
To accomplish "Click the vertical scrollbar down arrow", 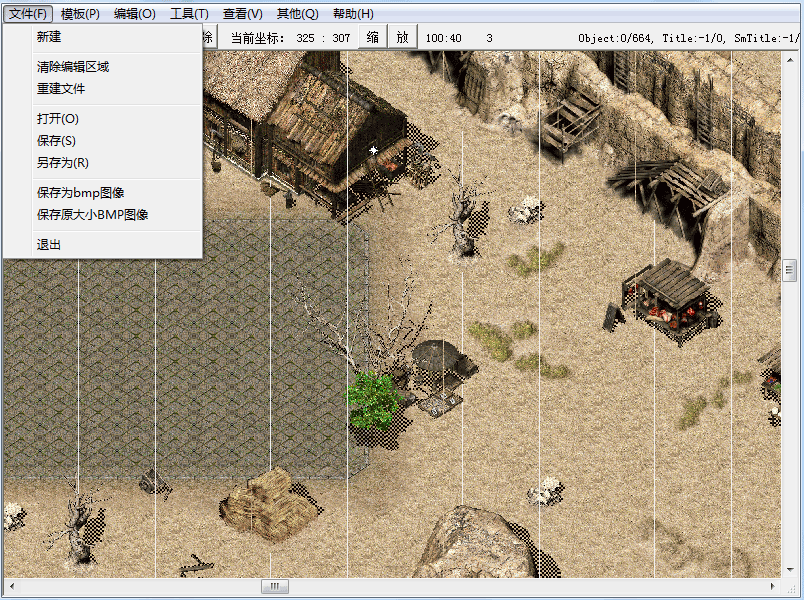I will [x=789, y=570].
